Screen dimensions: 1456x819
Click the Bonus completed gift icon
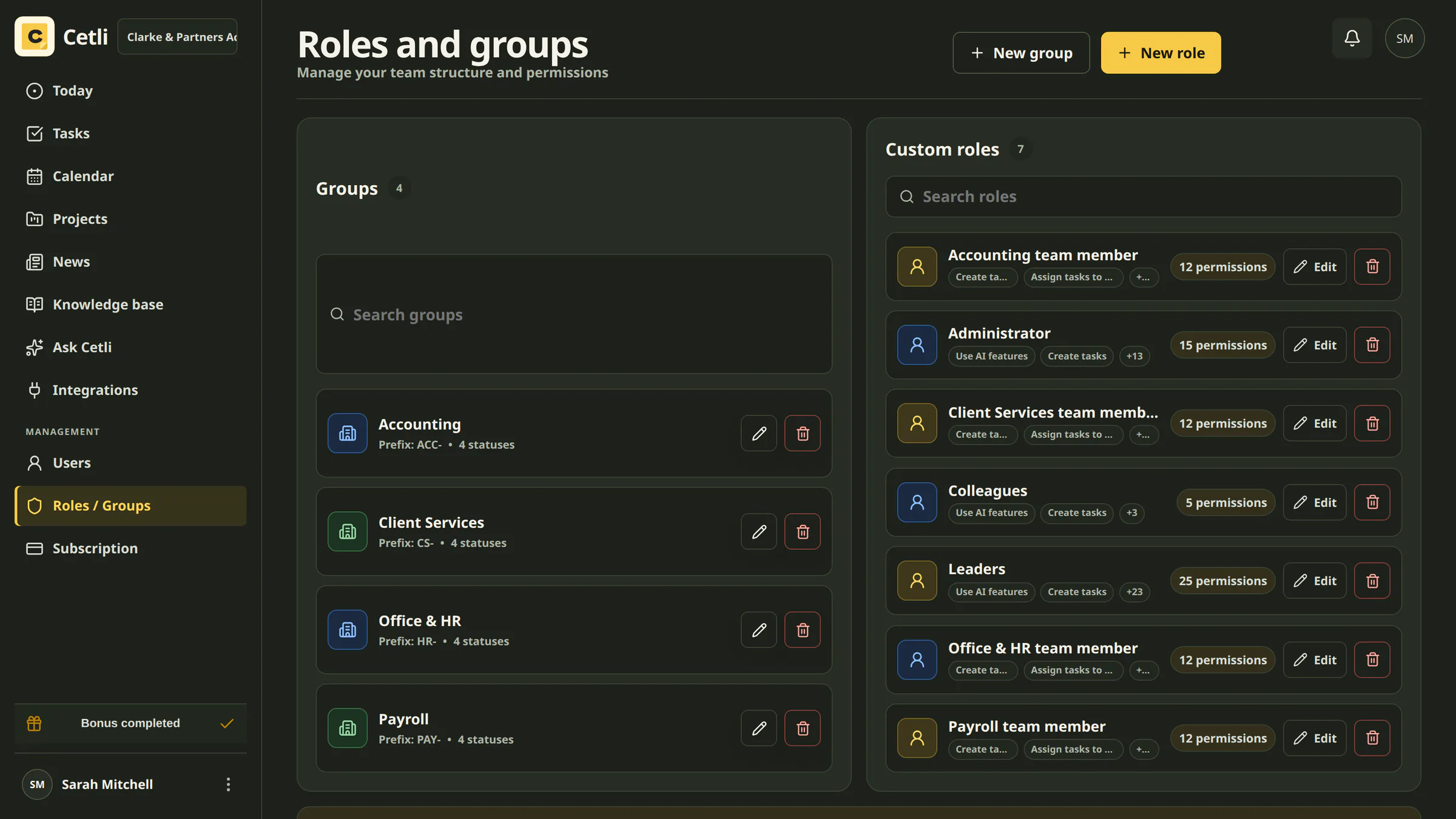[x=35, y=723]
